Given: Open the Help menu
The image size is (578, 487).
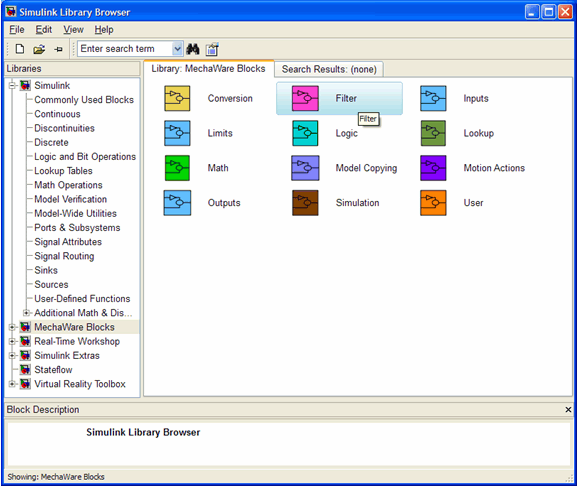Looking at the screenshot, I should [104, 29].
